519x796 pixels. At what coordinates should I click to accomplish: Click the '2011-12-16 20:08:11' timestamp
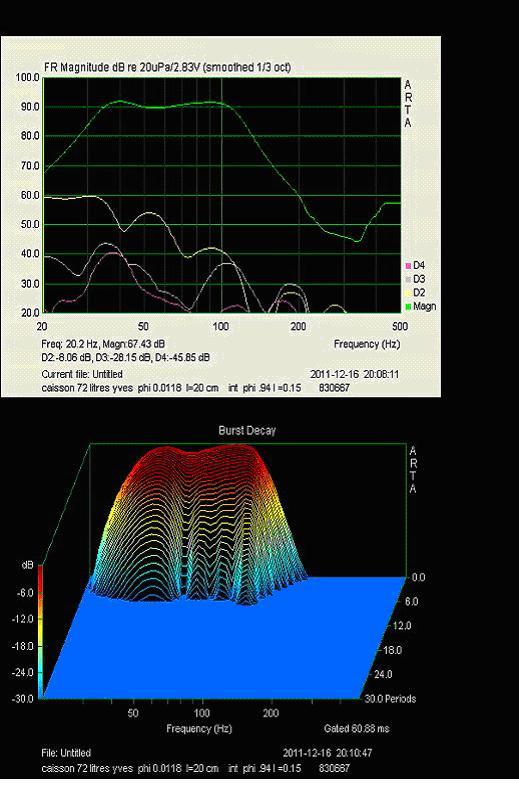pos(354,374)
